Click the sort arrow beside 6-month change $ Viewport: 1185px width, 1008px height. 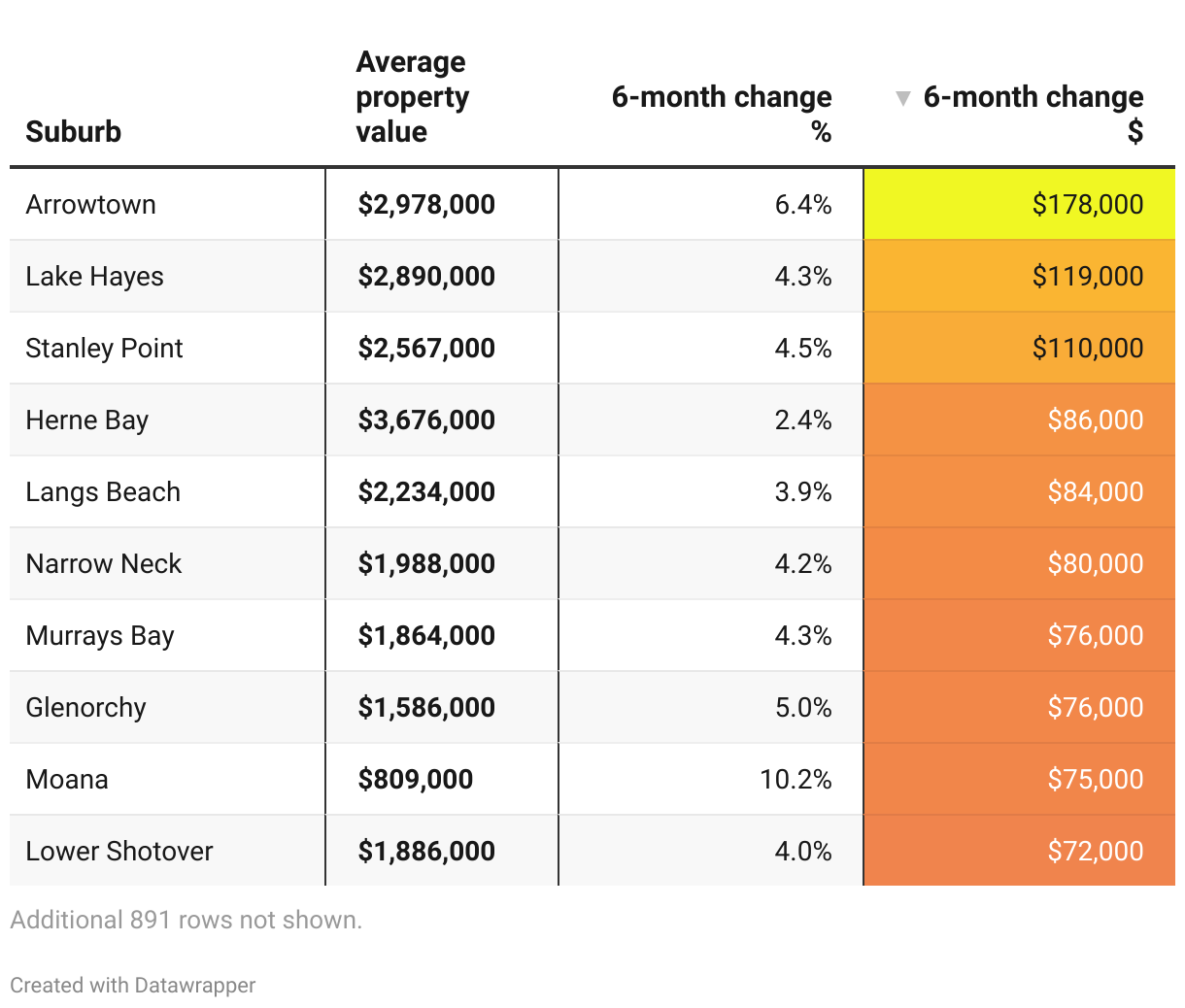[902, 98]
